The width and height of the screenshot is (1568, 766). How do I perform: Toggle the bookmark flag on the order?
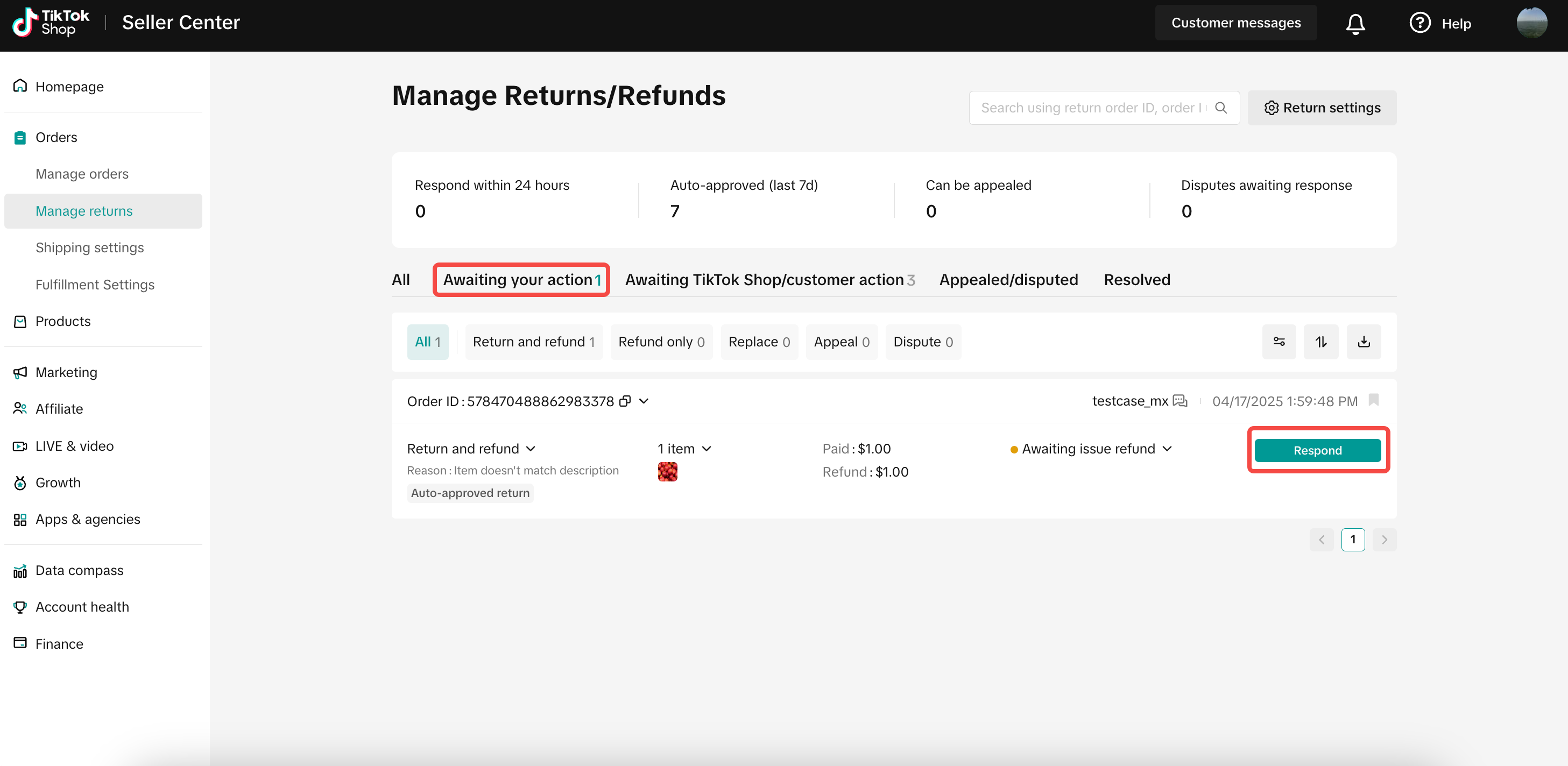[x=1373, y=400]
